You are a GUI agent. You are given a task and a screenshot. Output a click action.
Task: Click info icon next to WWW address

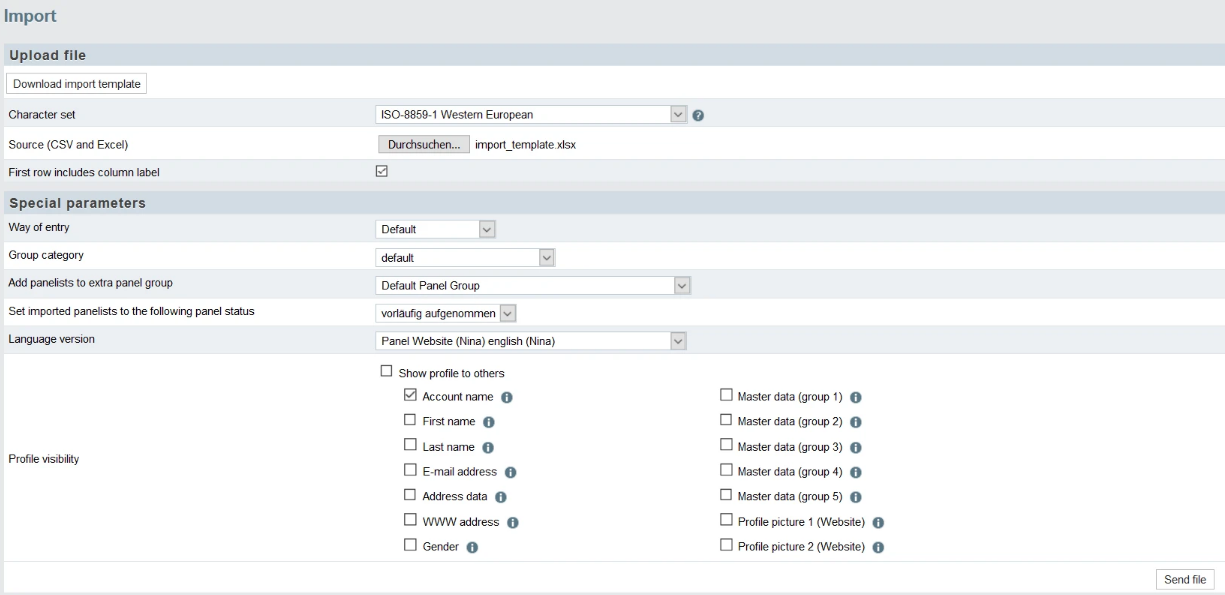tap(512, 522)
